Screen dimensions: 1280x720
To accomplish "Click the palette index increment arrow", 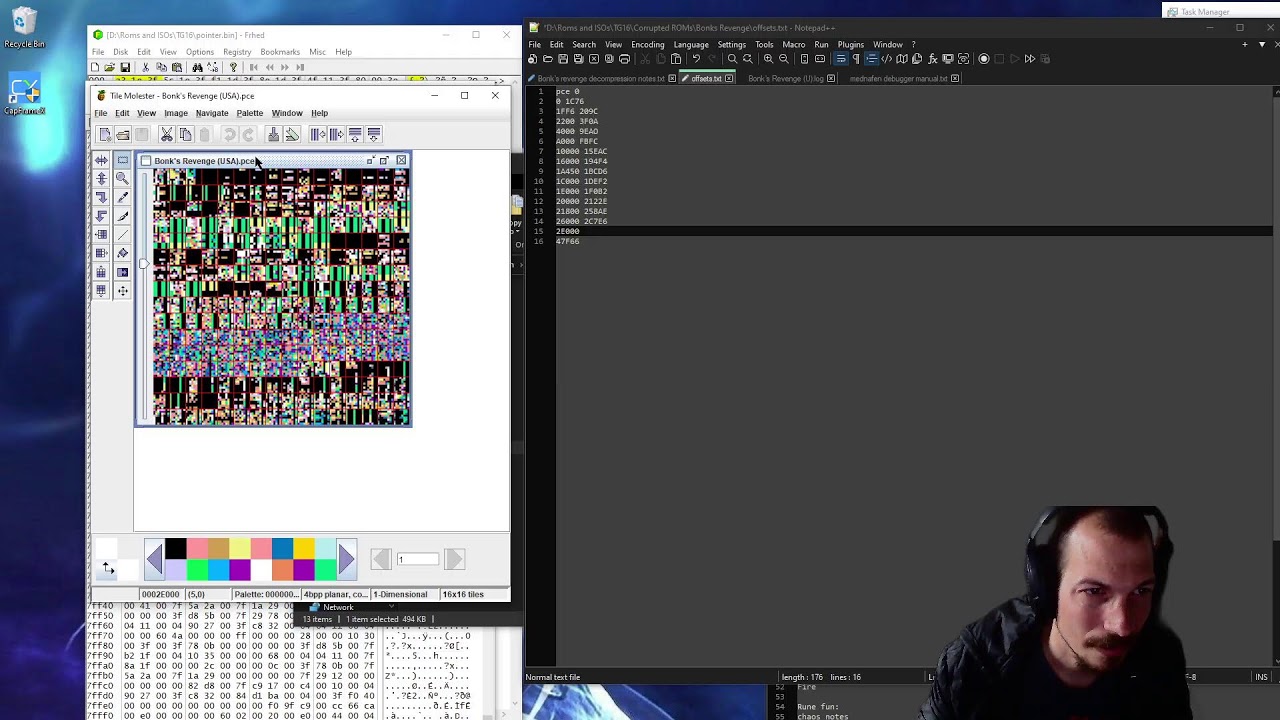I will point(454,559).
